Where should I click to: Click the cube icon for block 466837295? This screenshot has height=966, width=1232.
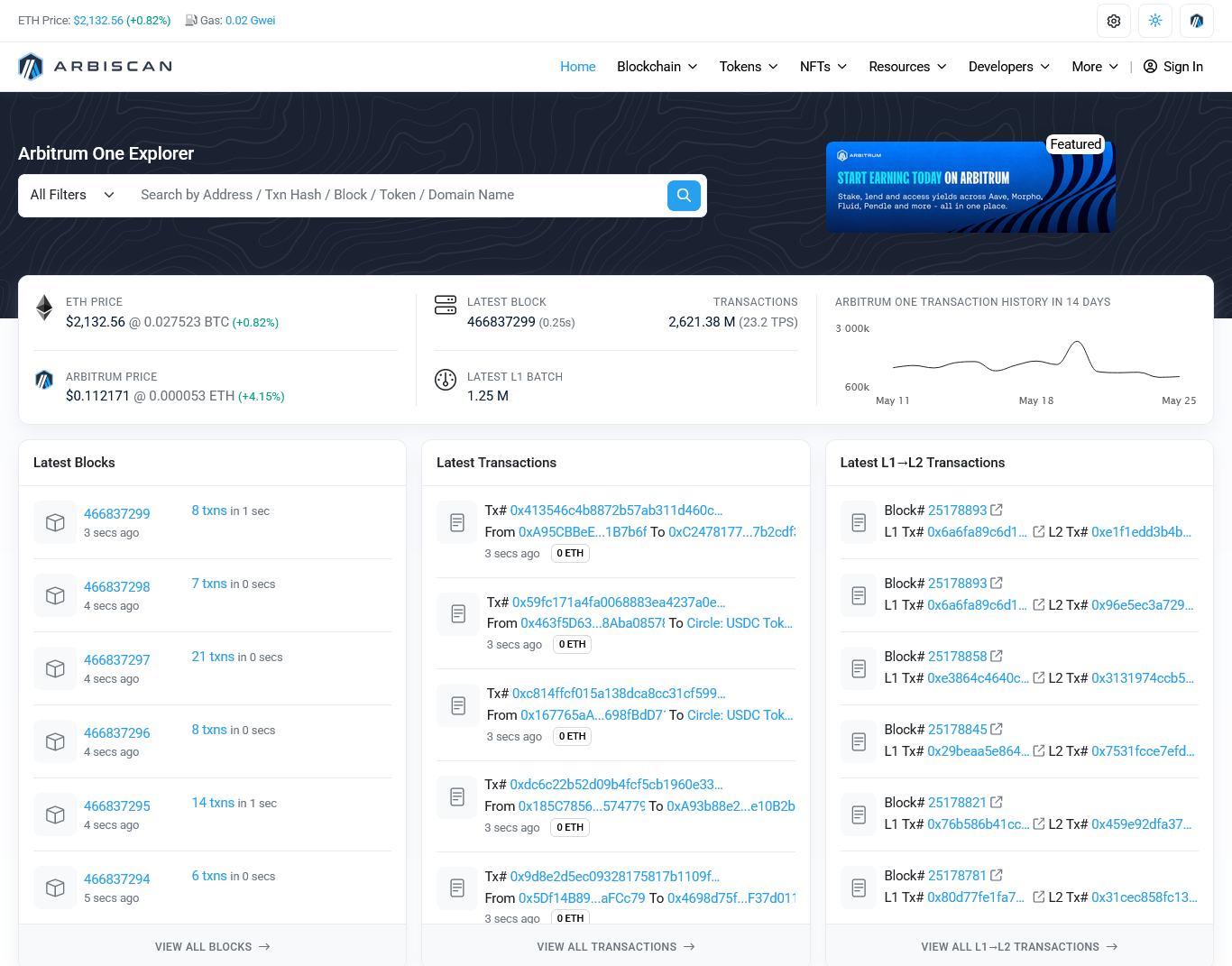(55, 814)
